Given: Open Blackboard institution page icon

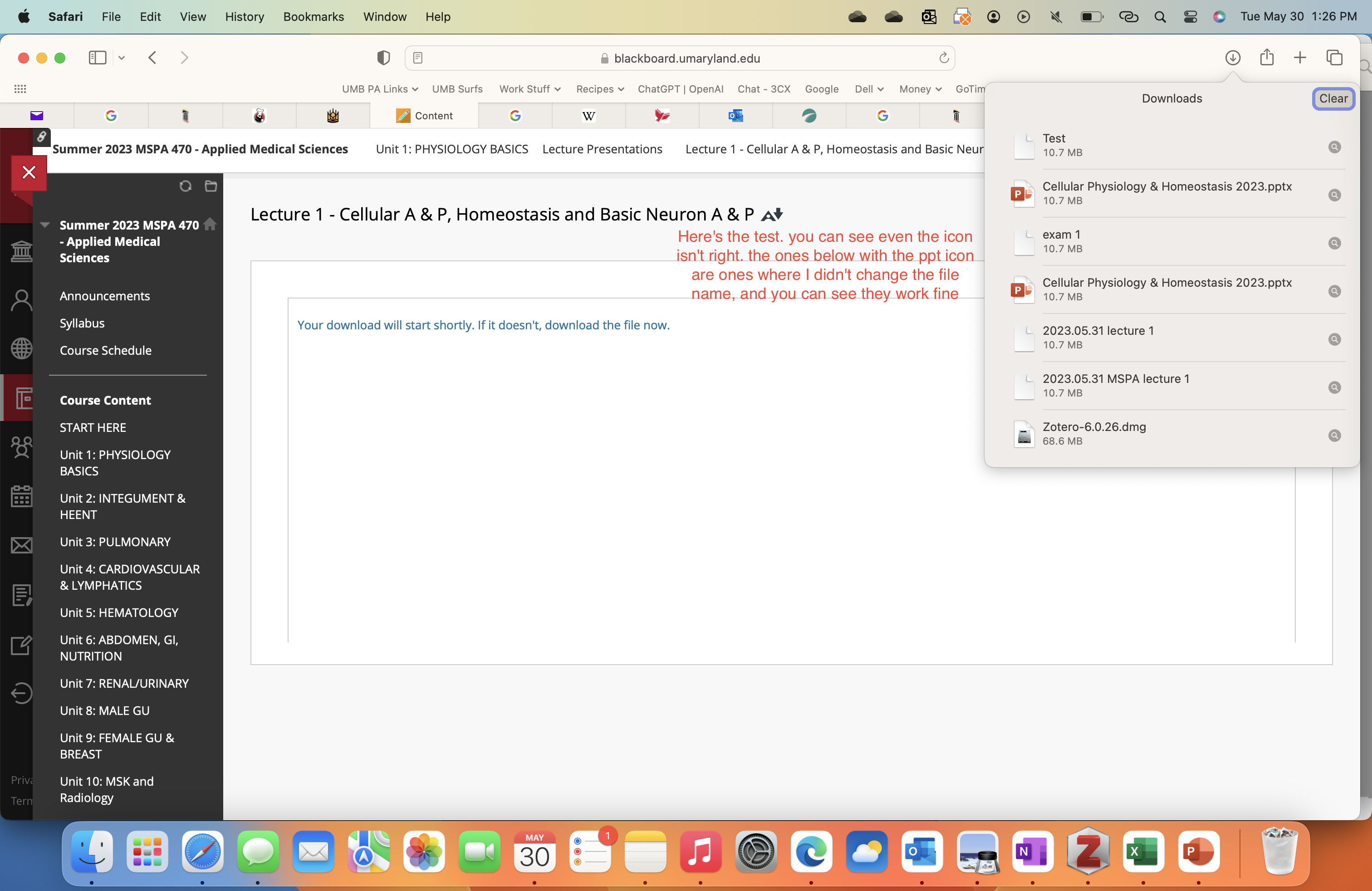Looking at the screenshot, I should [22, 251].
